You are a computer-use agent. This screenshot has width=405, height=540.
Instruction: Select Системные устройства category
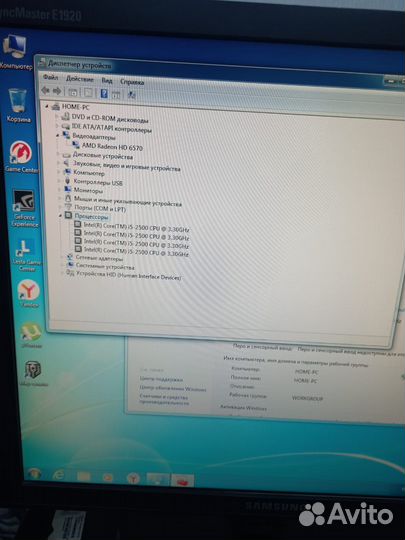105,266
